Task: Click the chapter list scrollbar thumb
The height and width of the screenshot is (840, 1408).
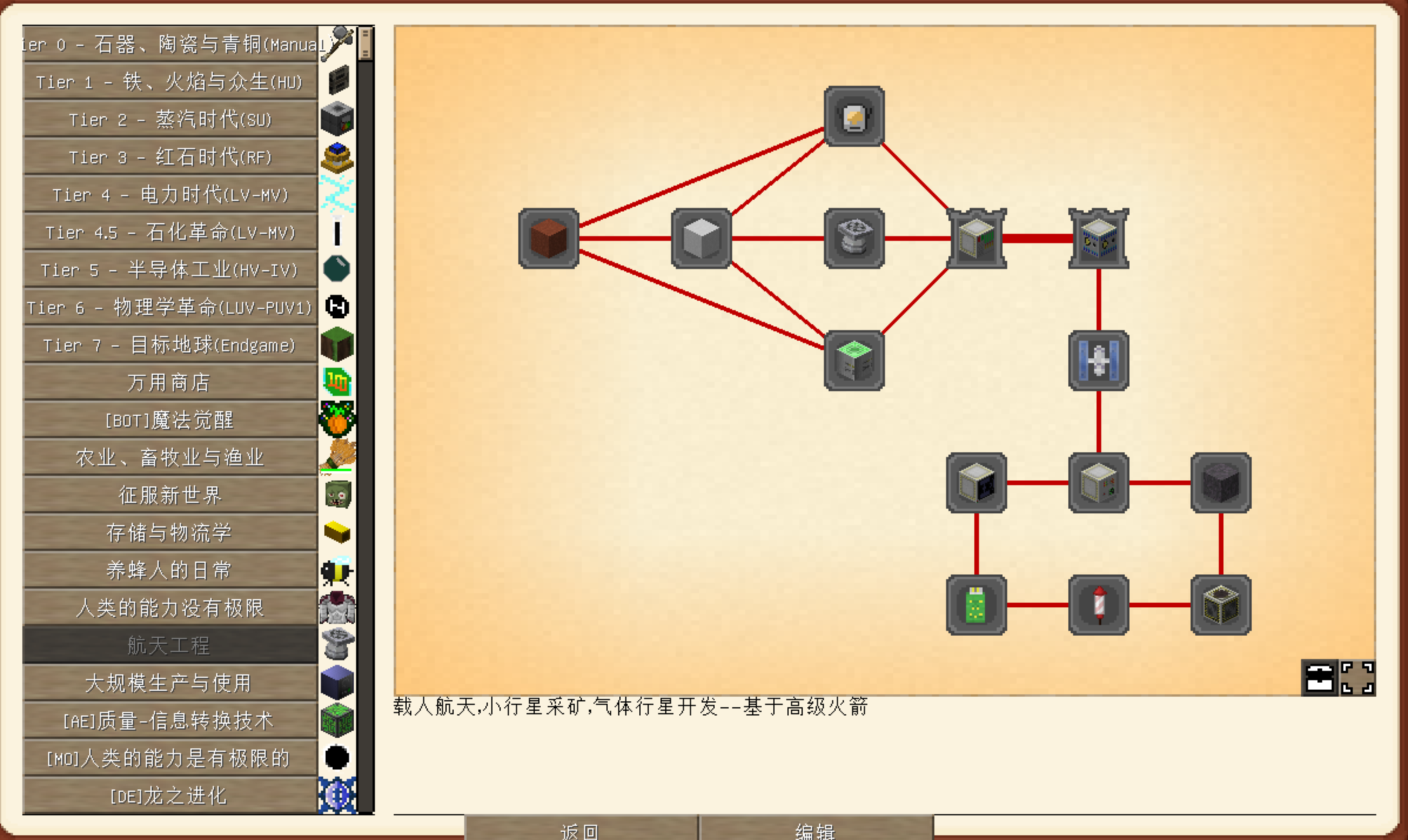Action: tap(366, 43)
